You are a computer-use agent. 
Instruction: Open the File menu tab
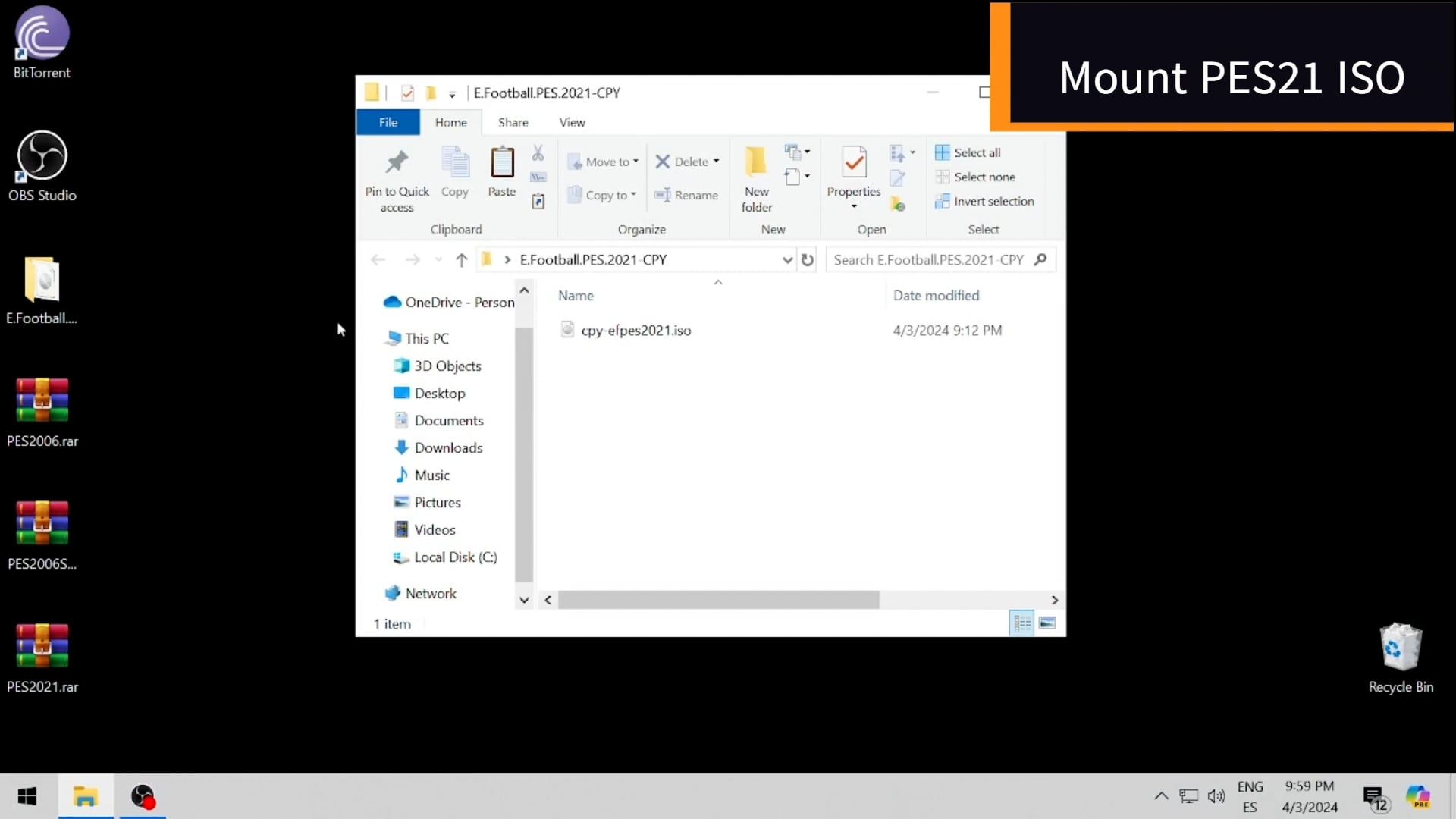388,122
